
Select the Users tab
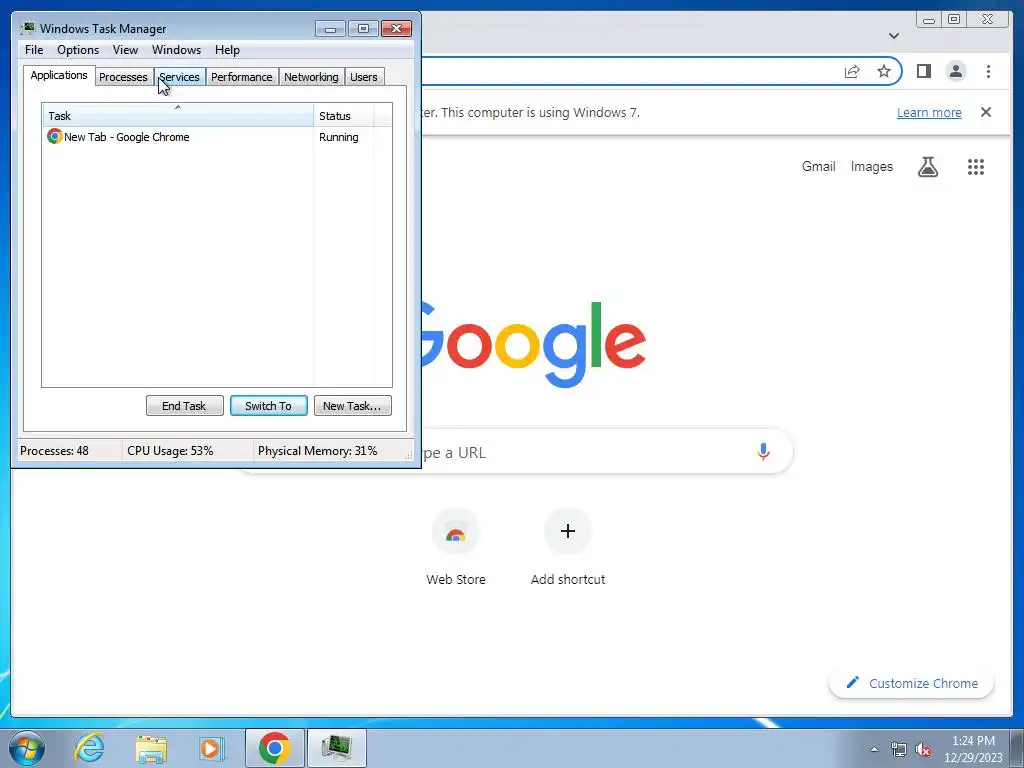[x=364, y=77]
